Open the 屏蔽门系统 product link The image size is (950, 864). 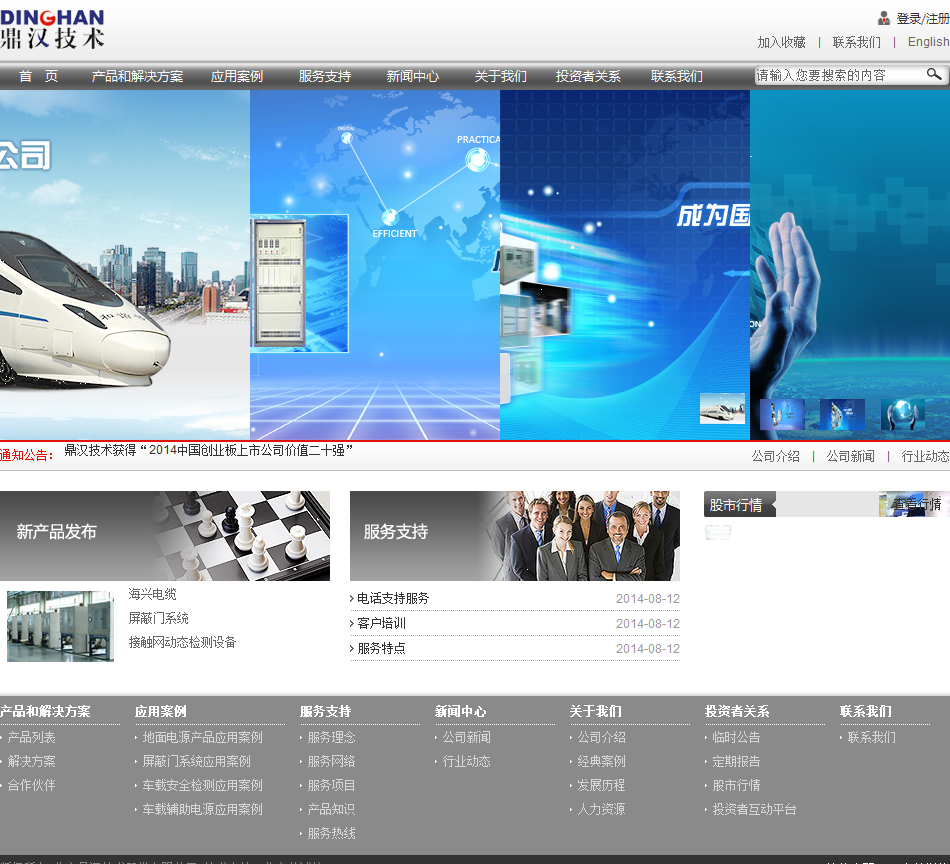158,618
